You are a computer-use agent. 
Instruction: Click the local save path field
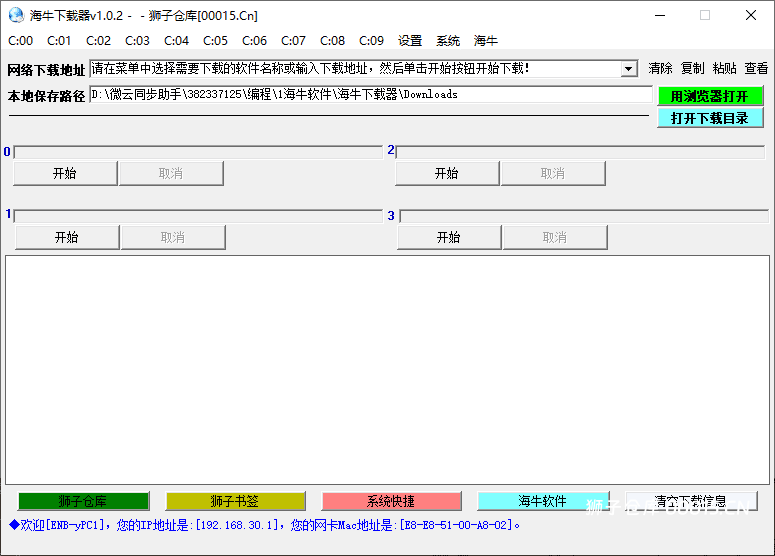point(370,94)
